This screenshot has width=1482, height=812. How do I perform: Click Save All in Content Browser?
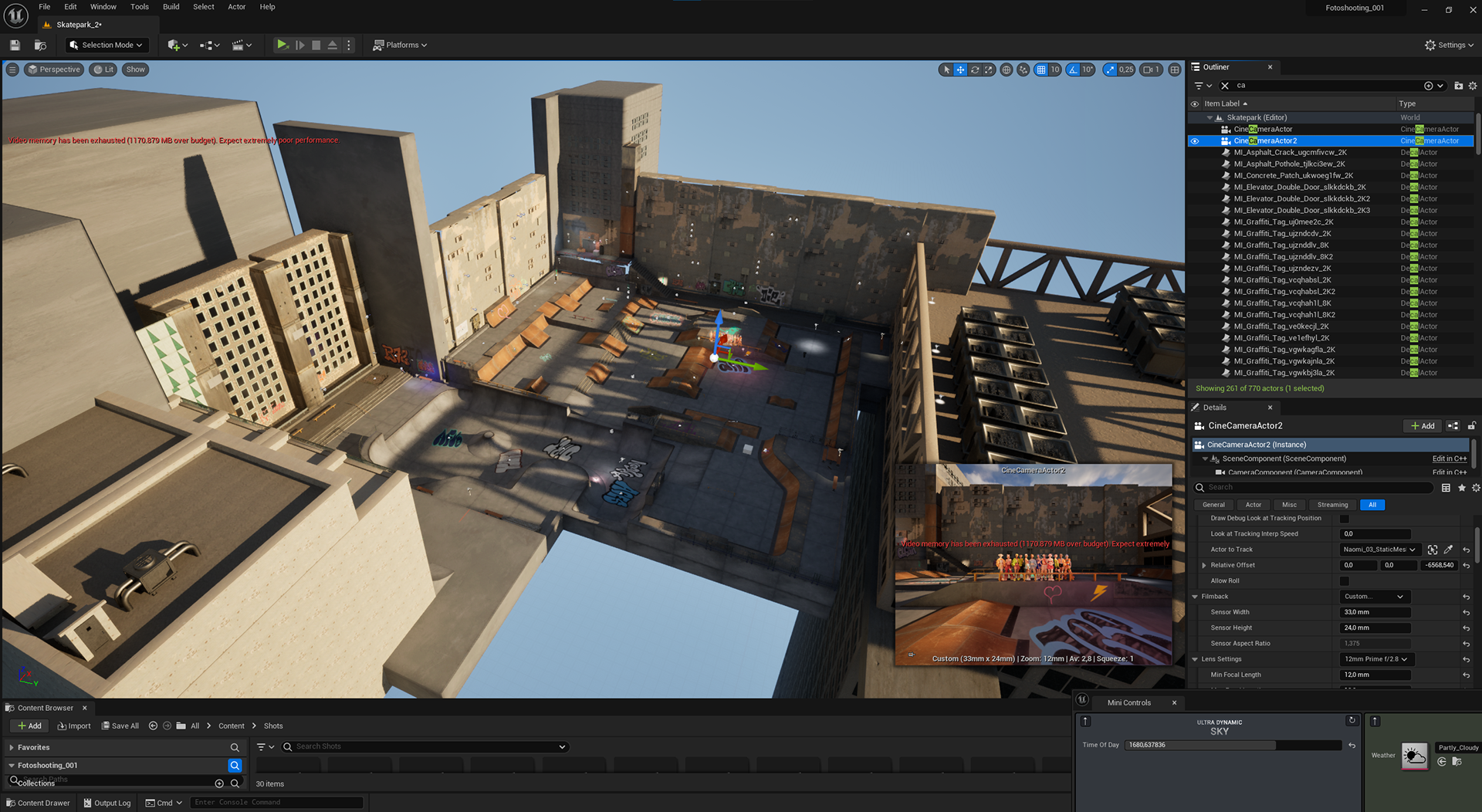coord(120,726)
